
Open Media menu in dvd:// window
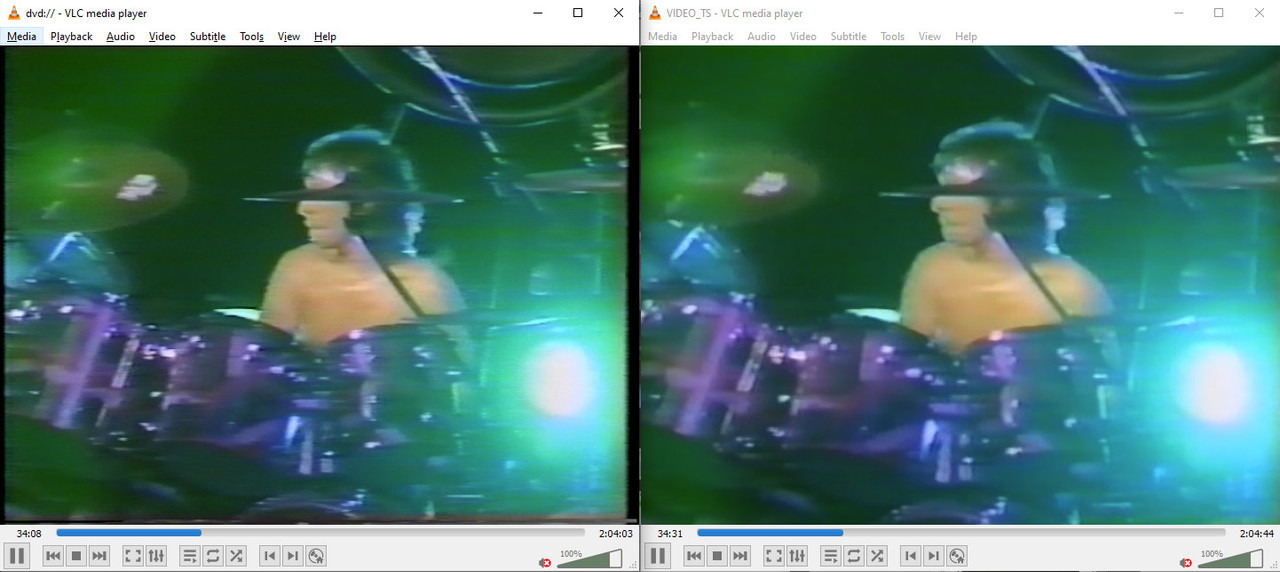[21, 36]
